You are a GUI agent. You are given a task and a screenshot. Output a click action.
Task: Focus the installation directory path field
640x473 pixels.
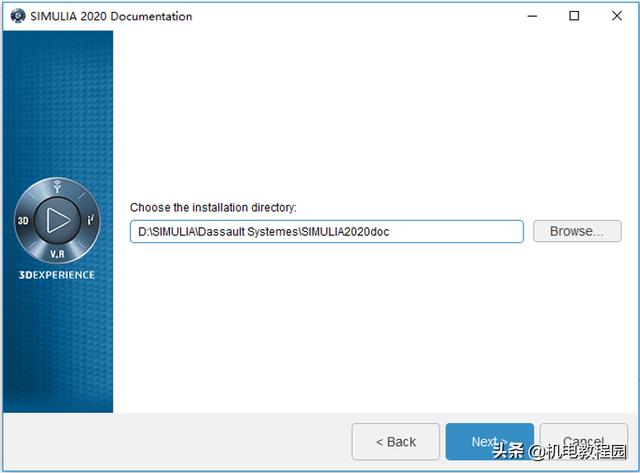click(327, 231)
